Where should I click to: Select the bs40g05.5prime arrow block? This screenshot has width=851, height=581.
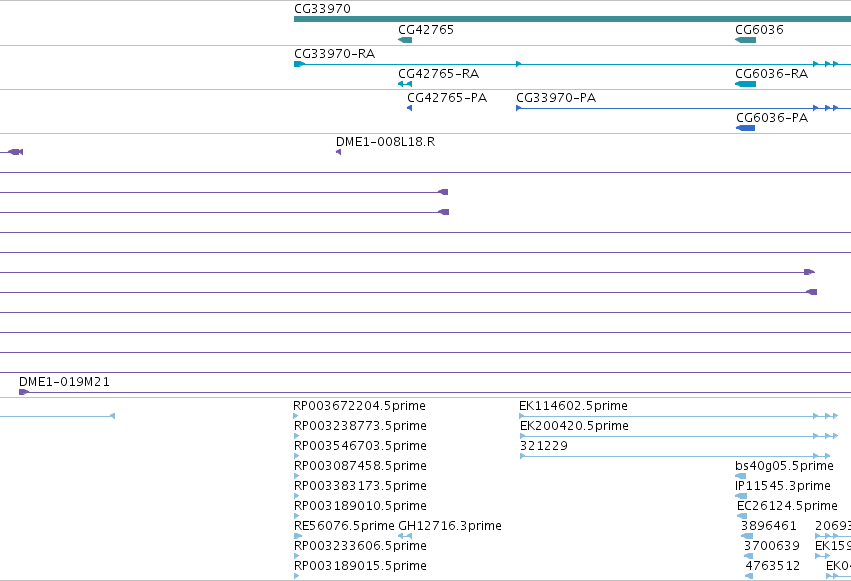tap(740, 476)
